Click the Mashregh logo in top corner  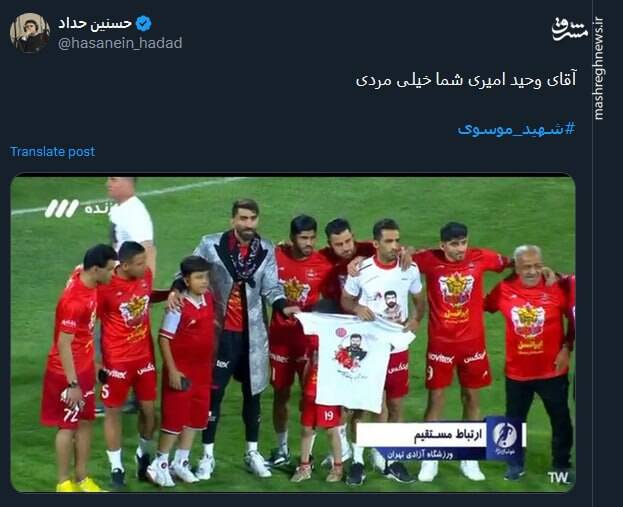coord(570,29)
